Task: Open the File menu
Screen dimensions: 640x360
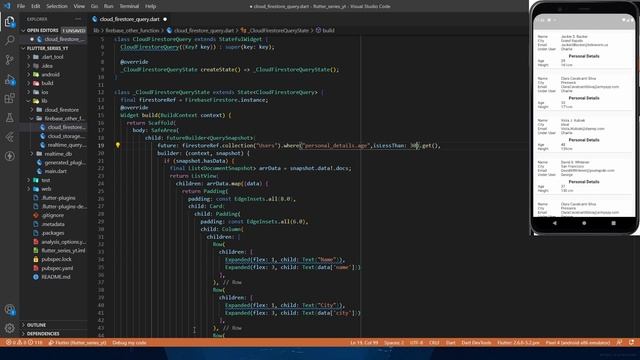Action: 21,6
